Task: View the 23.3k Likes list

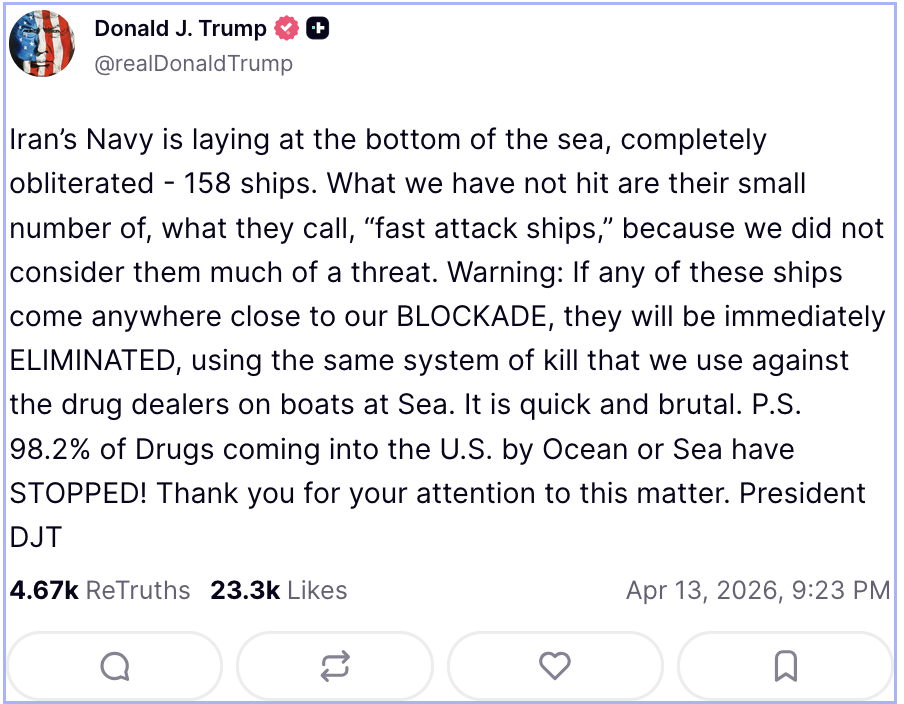Action: pos(278,591)
